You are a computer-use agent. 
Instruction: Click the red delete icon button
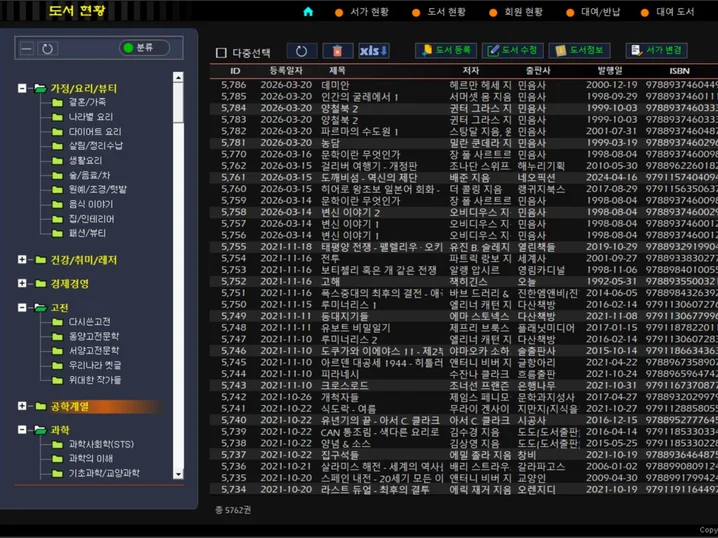[x=337, y=51]
